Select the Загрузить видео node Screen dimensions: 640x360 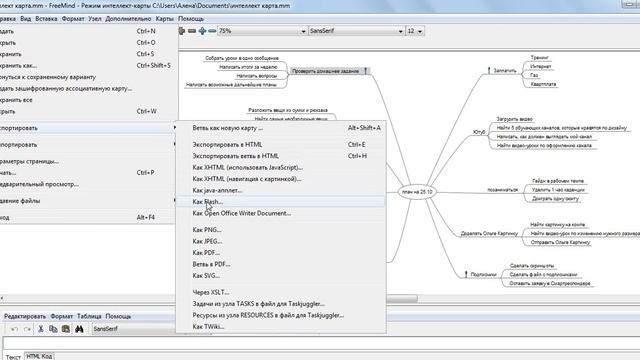515,119
